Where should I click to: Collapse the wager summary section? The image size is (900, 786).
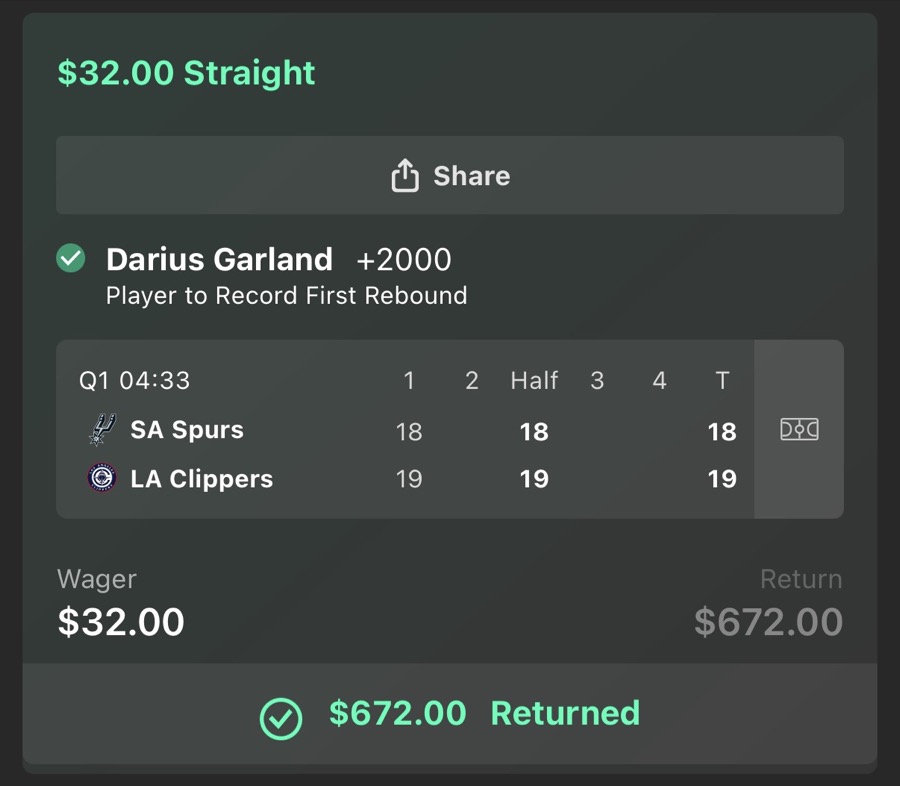coord(450,600)
